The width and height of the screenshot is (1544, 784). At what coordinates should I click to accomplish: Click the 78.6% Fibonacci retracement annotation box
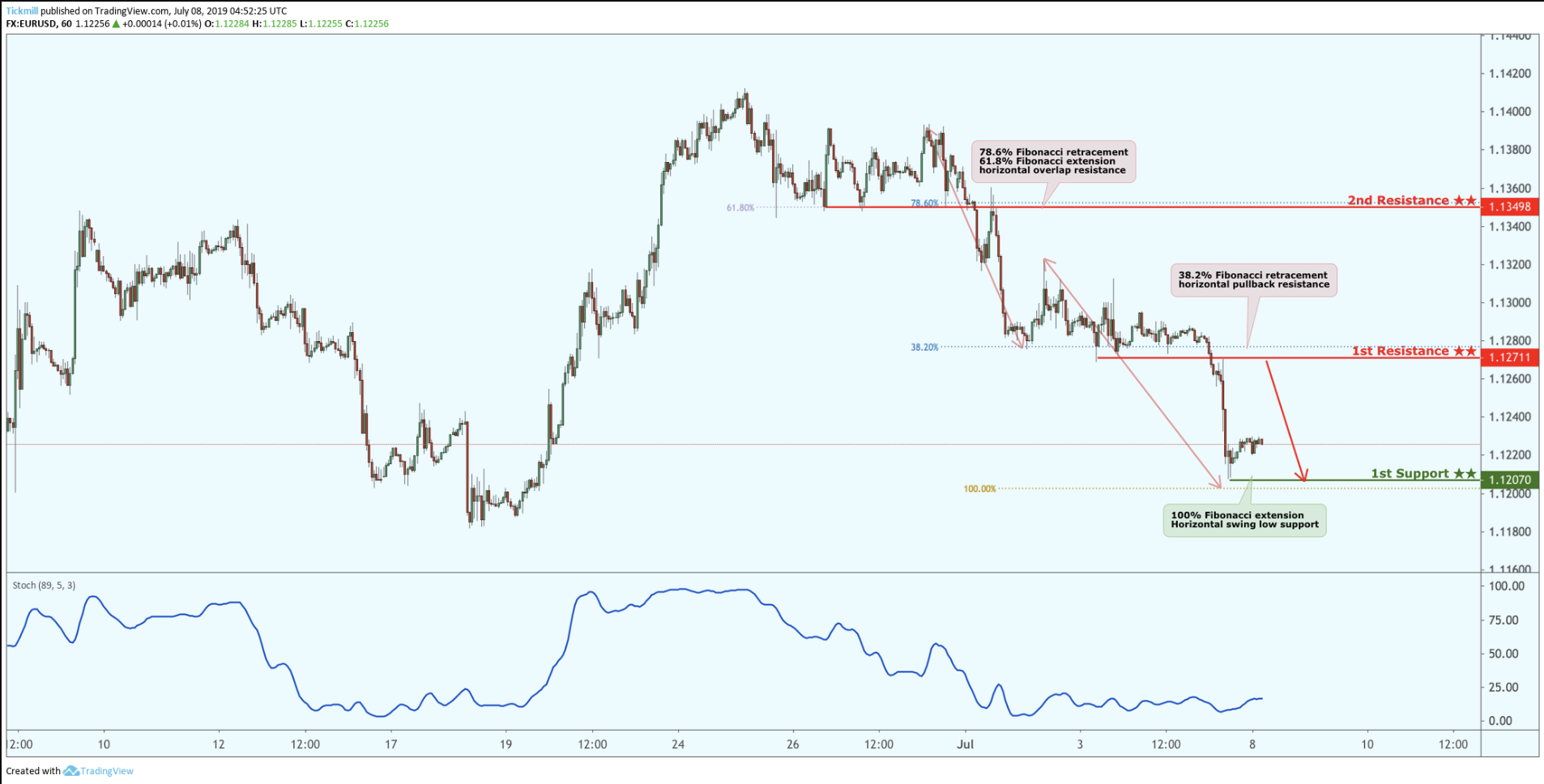[x=1053, y=161]
